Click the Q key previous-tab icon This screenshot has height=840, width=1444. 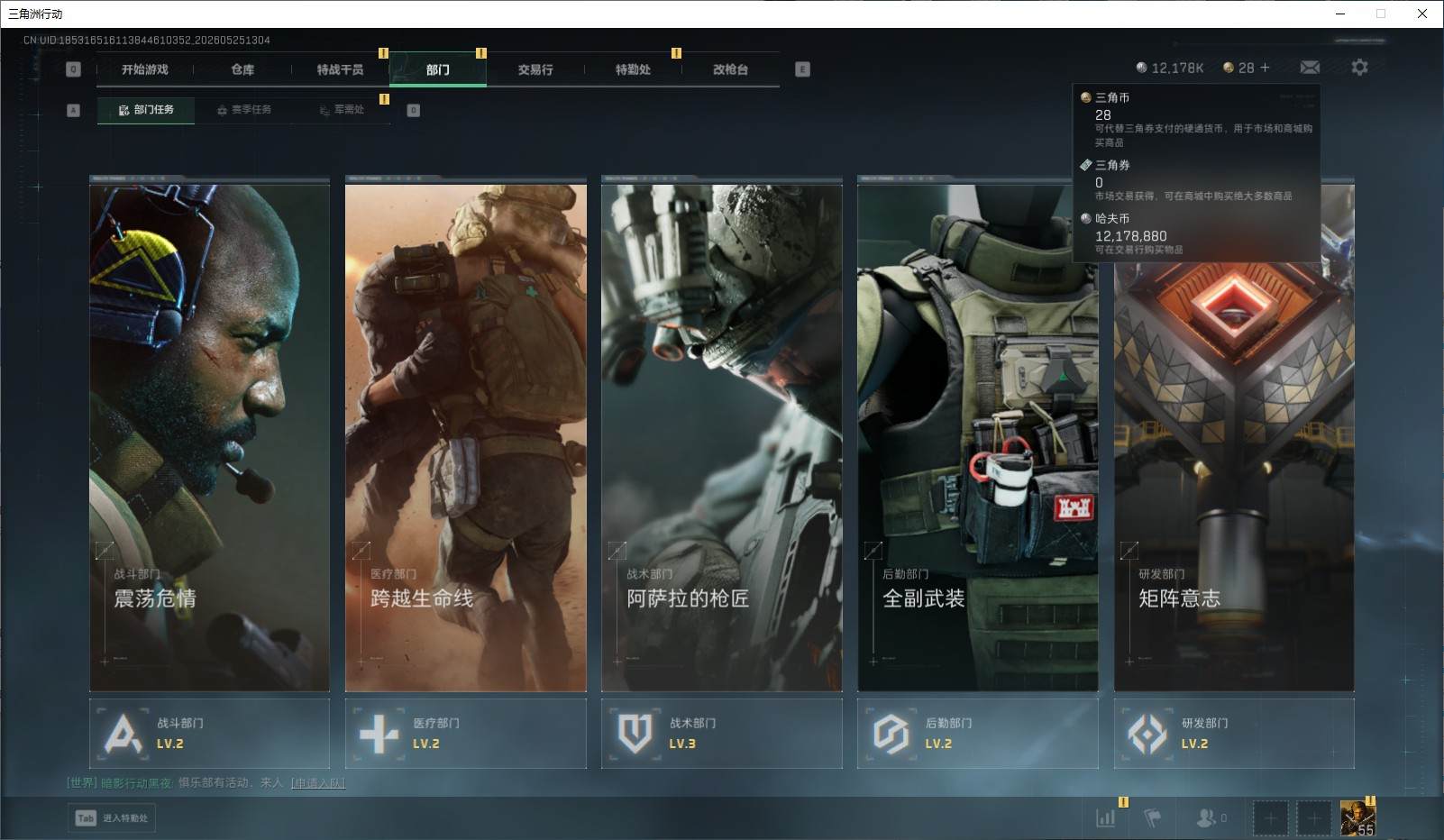click(x=74, y=69)
